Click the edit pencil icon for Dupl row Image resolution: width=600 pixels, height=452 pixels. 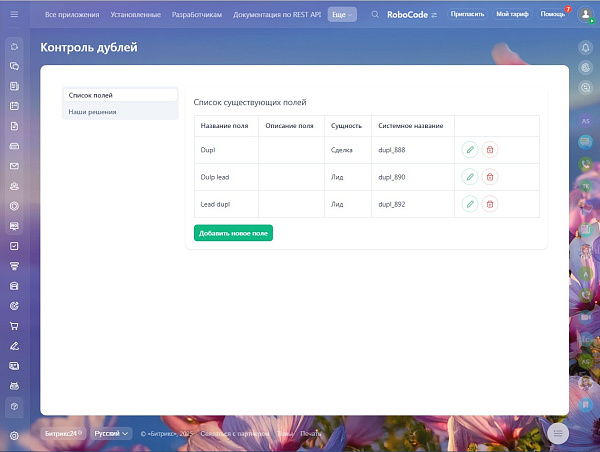(x=470, y=150)
